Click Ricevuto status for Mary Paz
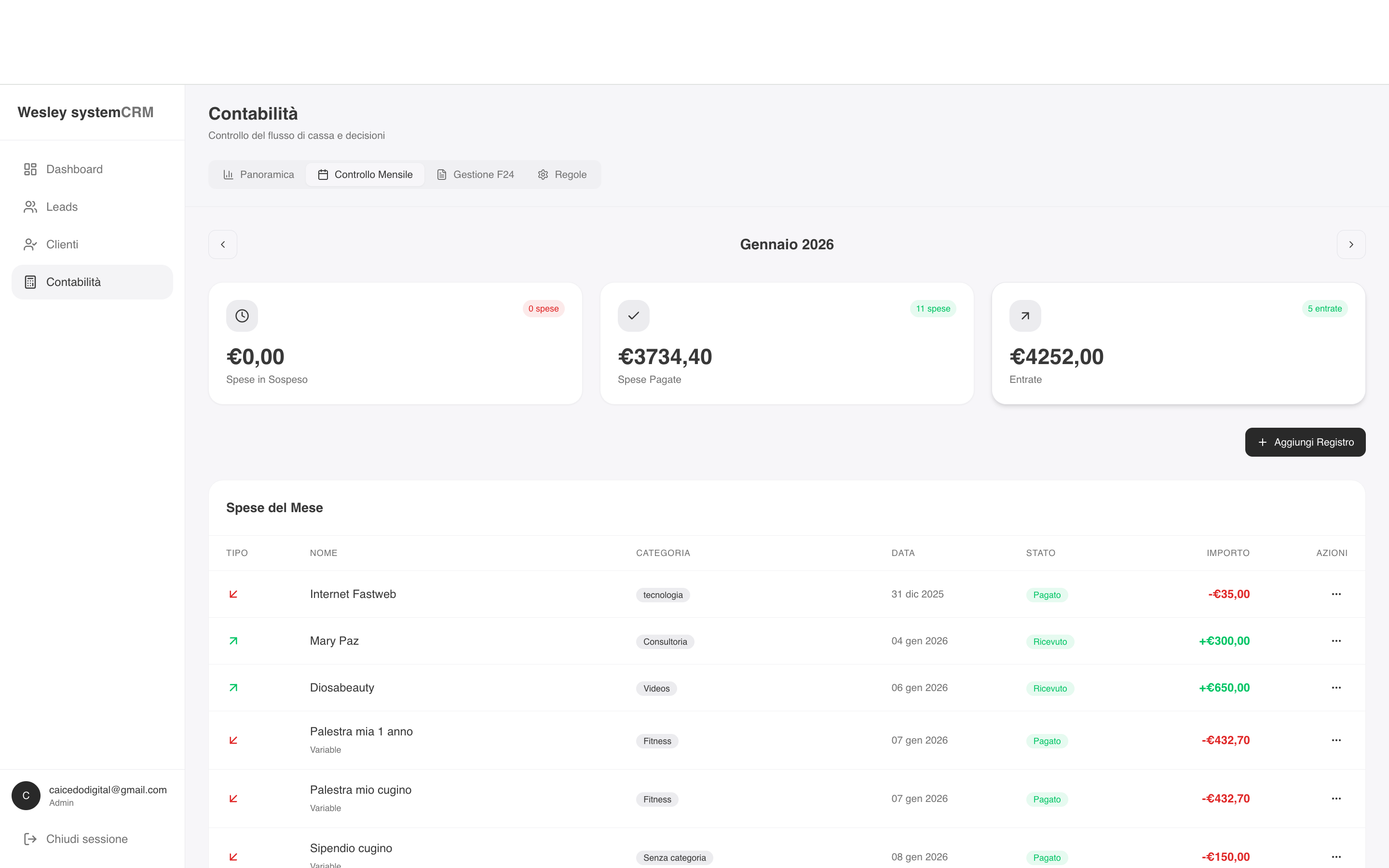1389x868 pixels. [1050, 641]
